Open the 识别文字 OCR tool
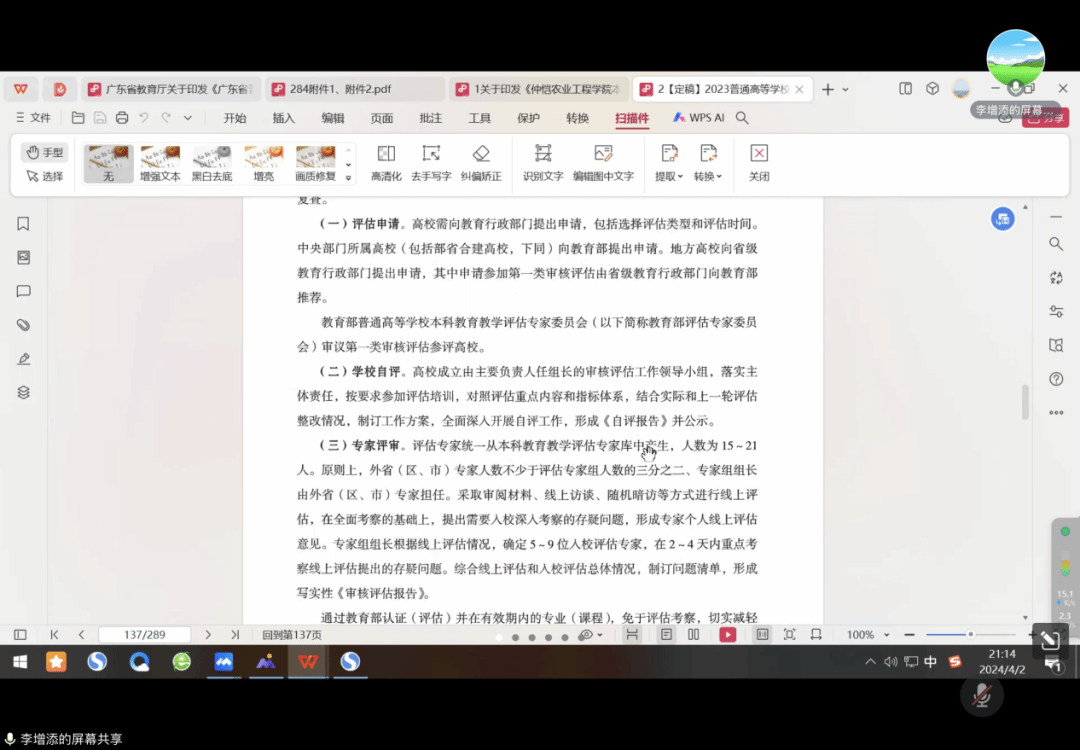Viewport: 1080px width, 750px height. 543,162
